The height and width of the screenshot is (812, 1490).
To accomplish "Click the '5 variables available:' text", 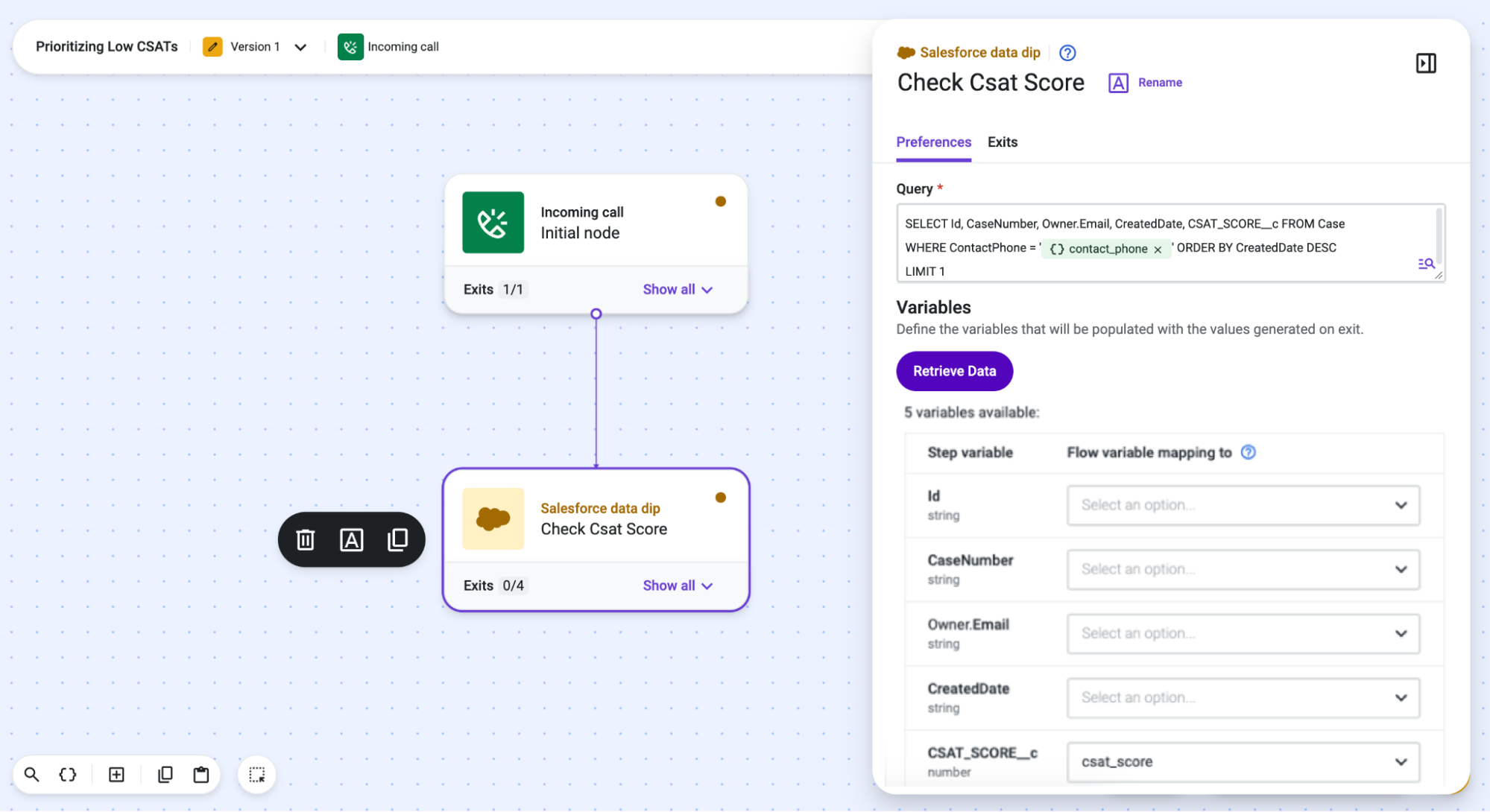I will (x=971, y=412).
